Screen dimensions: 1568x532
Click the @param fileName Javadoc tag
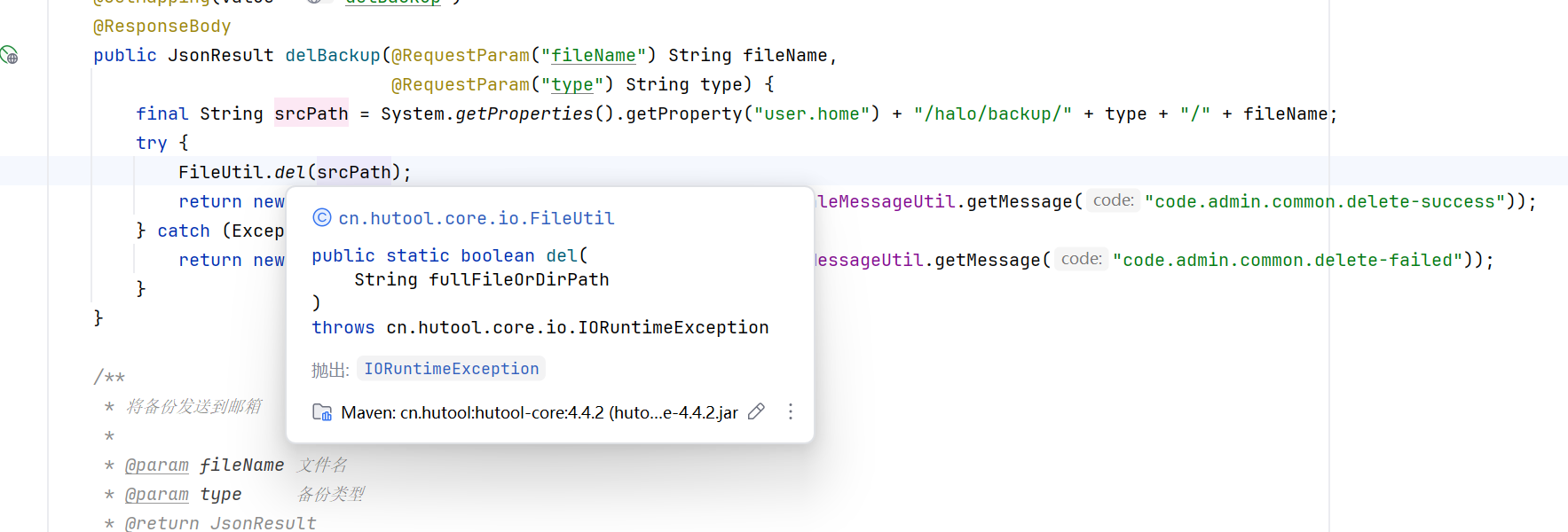(157, 465)
